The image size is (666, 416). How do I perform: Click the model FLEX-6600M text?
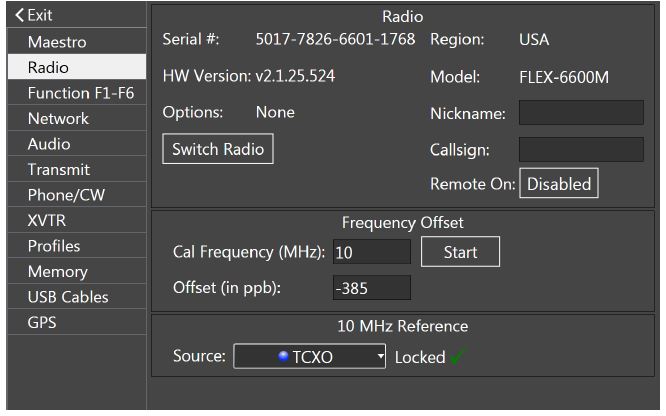564,77
